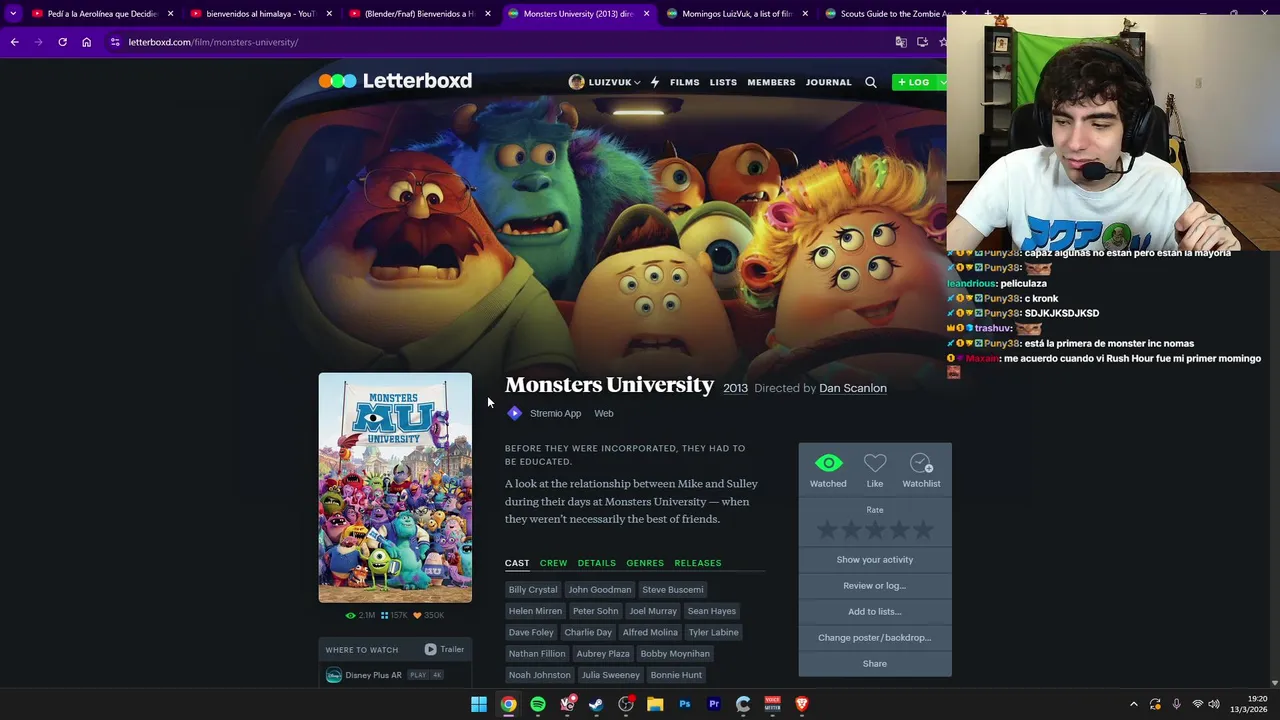This screenshot has height=720, width=1280.
Task: Open the Letterboxd home logo
Action: point(395,81)
